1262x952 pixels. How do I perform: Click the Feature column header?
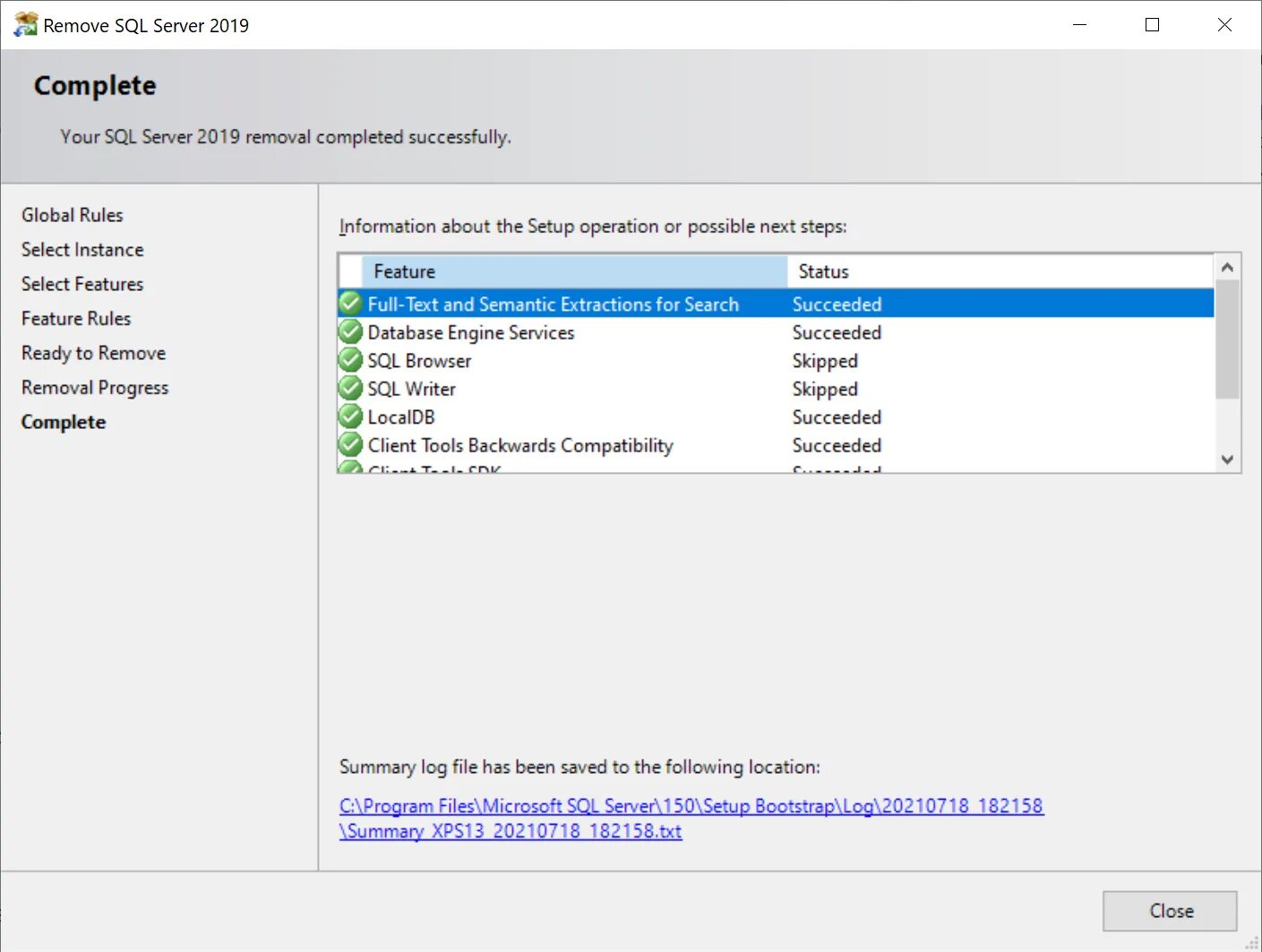coord(574,271)
